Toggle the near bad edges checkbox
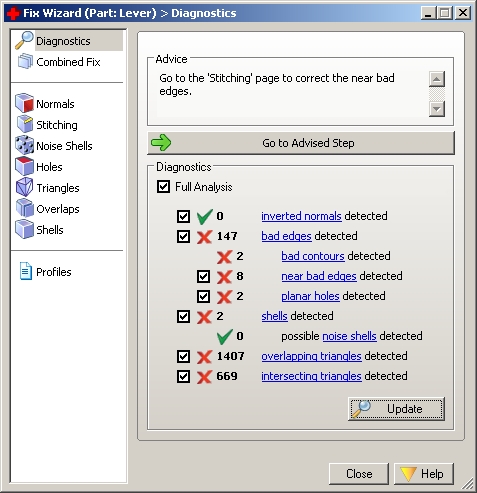477x493 pixels. (203, 276)
